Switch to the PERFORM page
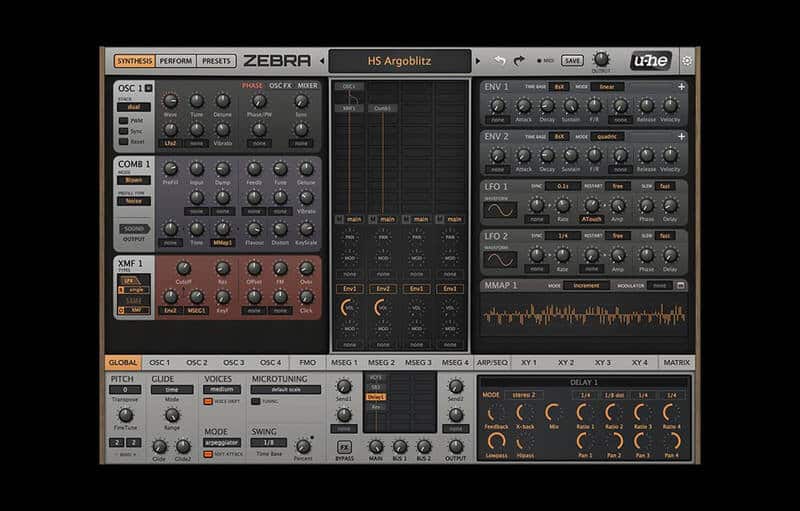This screenshot has width=800, height=511. [x=176, y=61]
